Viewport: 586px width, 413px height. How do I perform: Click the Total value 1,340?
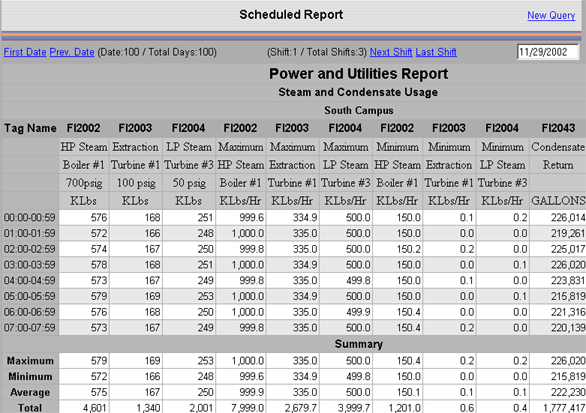[148, 408]
